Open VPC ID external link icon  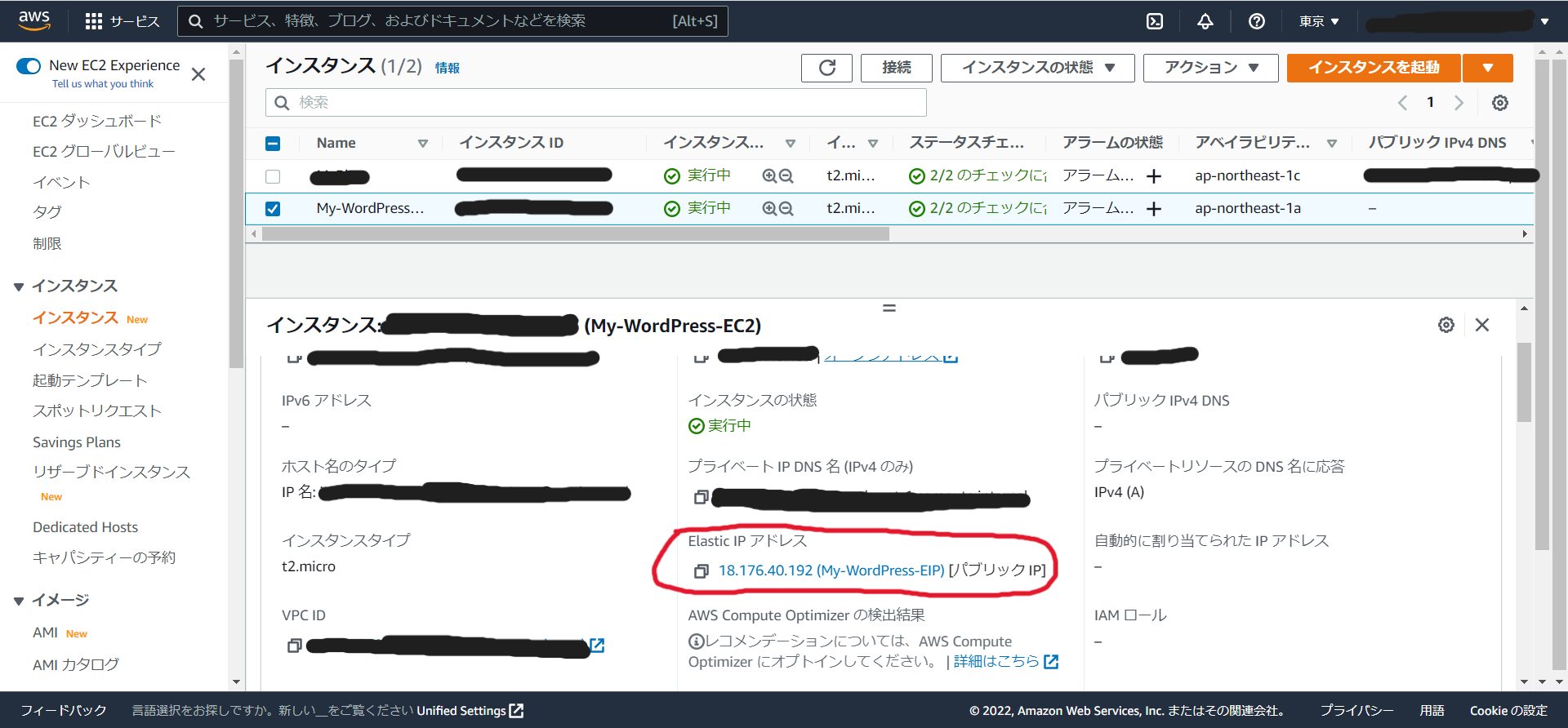[597, 646]
